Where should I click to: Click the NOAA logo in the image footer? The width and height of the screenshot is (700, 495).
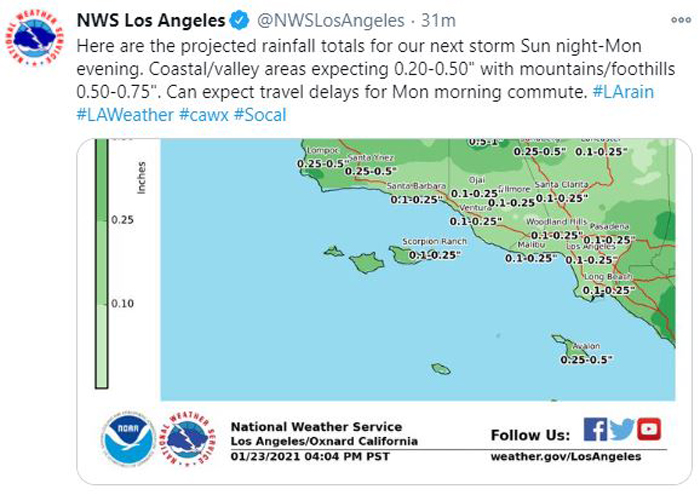click(128, 437)
